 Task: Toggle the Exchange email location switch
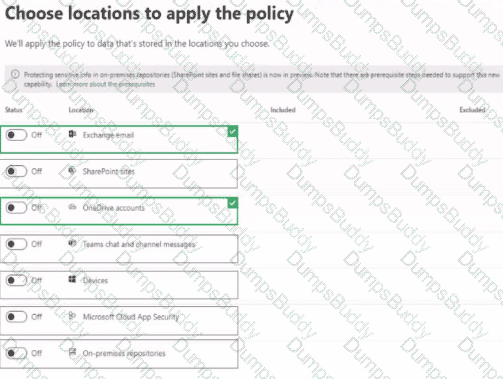16,135
